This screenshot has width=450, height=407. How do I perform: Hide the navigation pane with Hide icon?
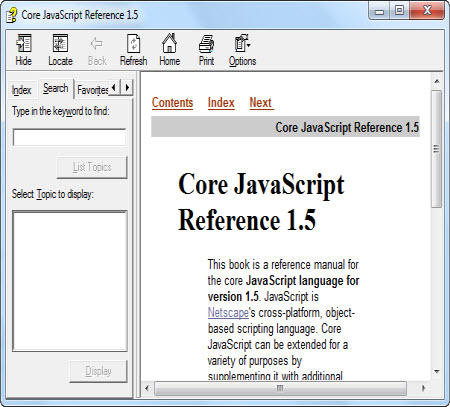pos(24,43)
